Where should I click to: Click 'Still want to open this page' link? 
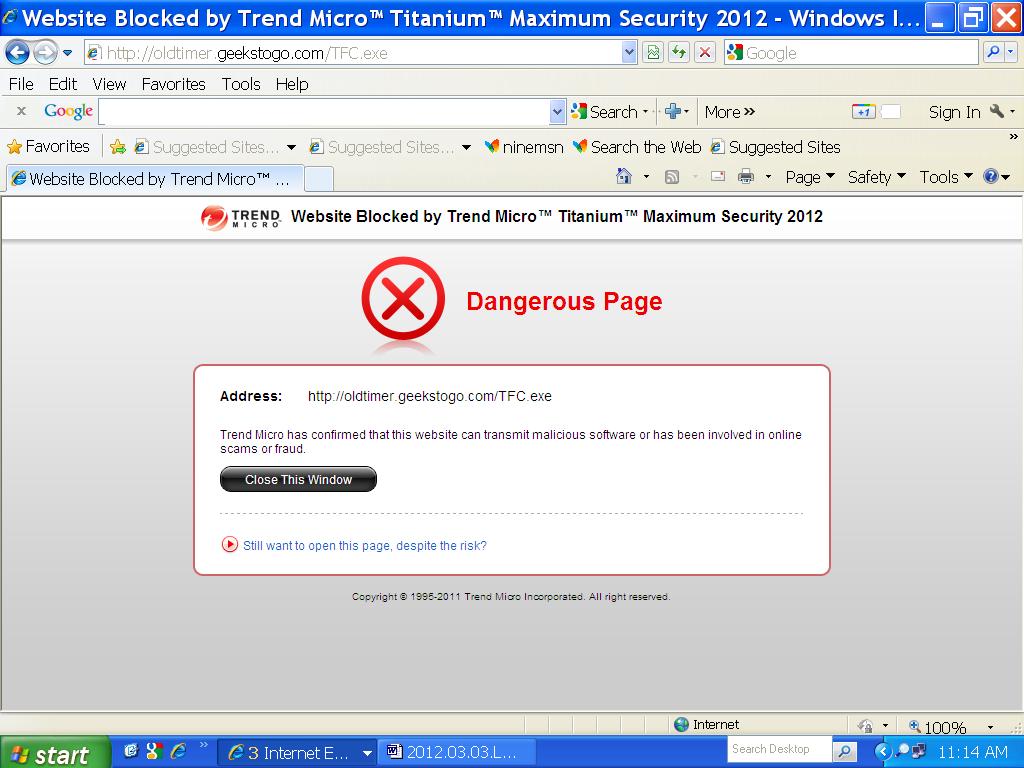click(x=365, y=545)
